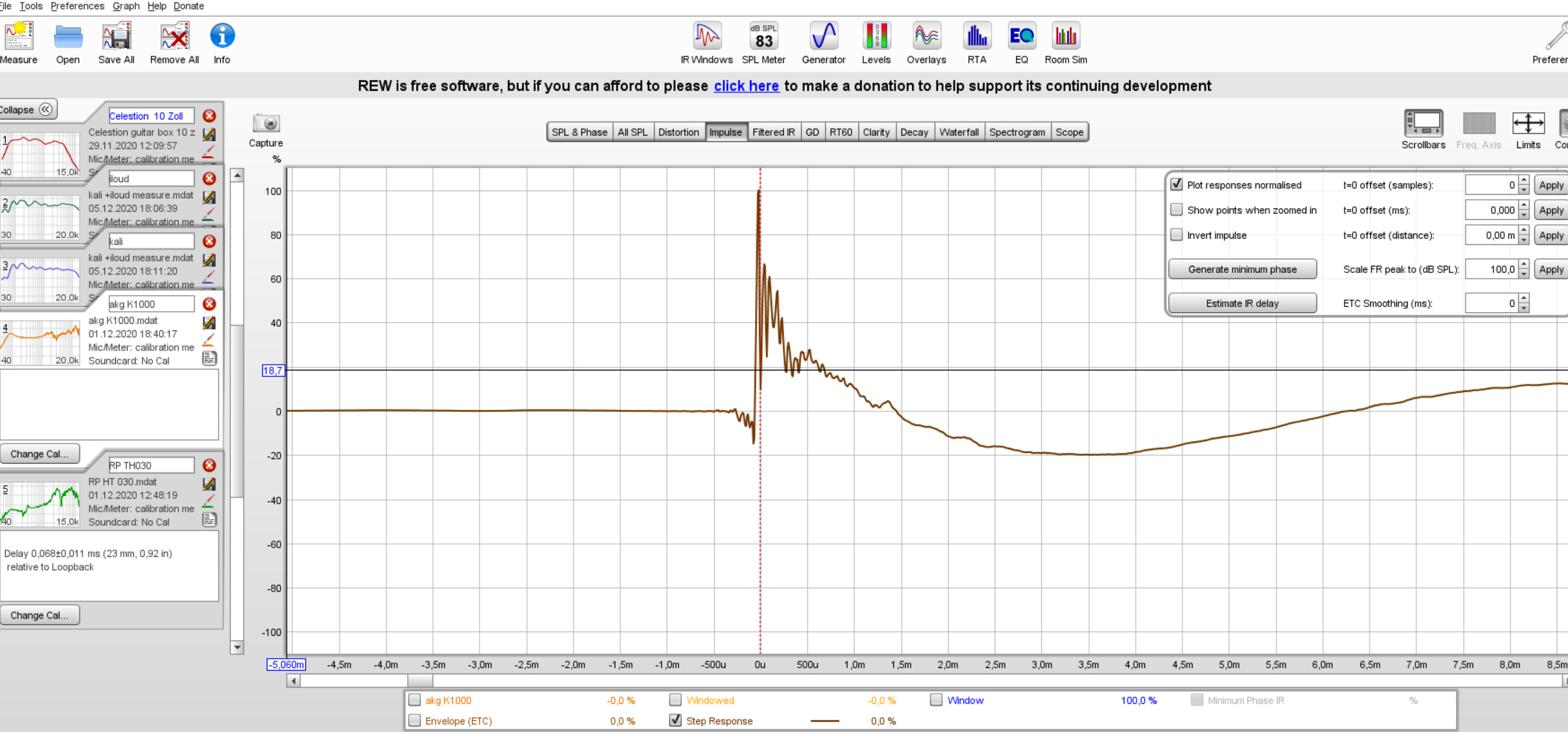Adjust the t=0 offset distance spinner
Screen dimensions: 1568x732
coord(1523,235)
